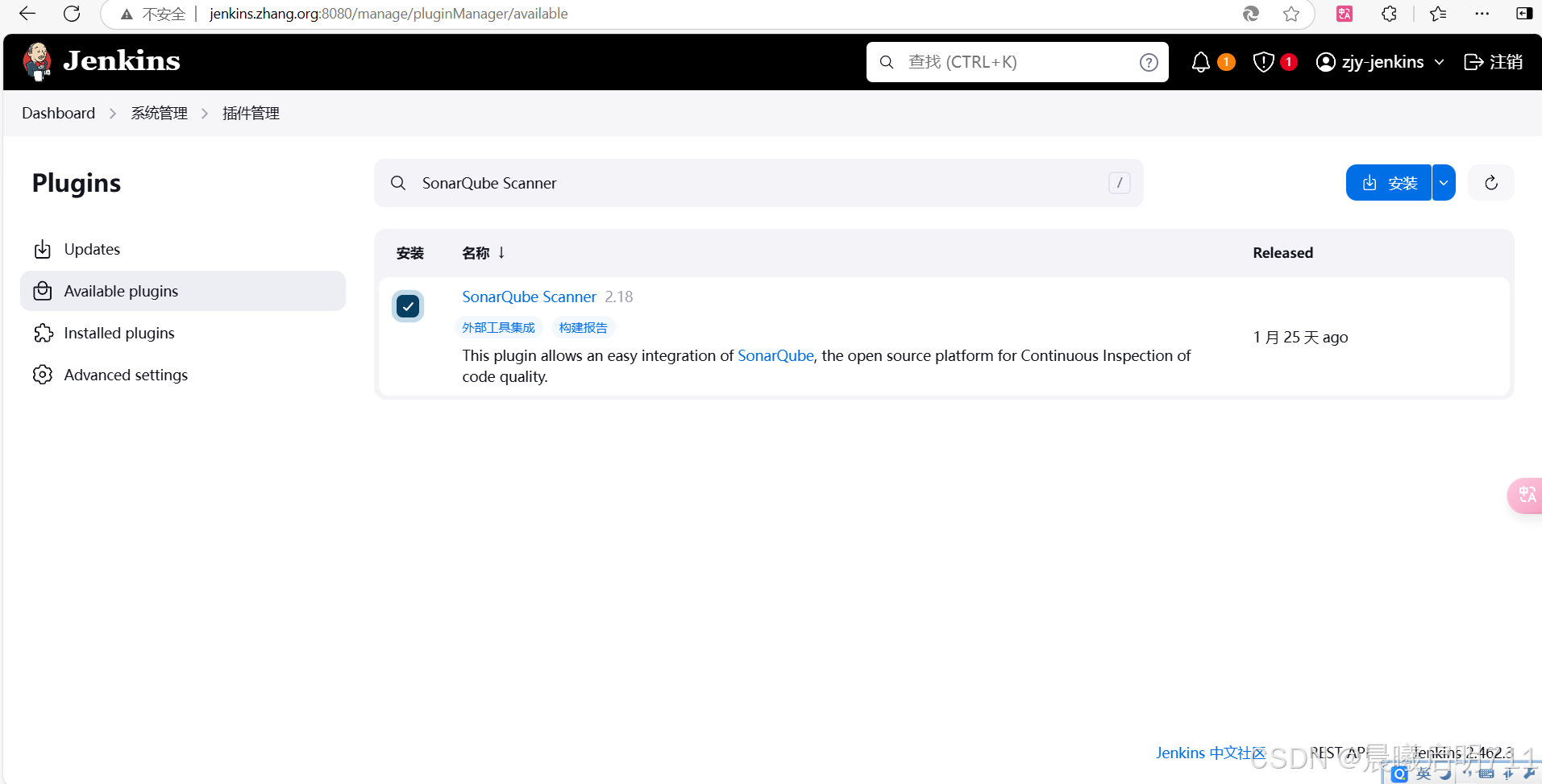Click the Available plugins bag icon
This screenshot has width=1542, height=784.
click(x=43, y=291)
